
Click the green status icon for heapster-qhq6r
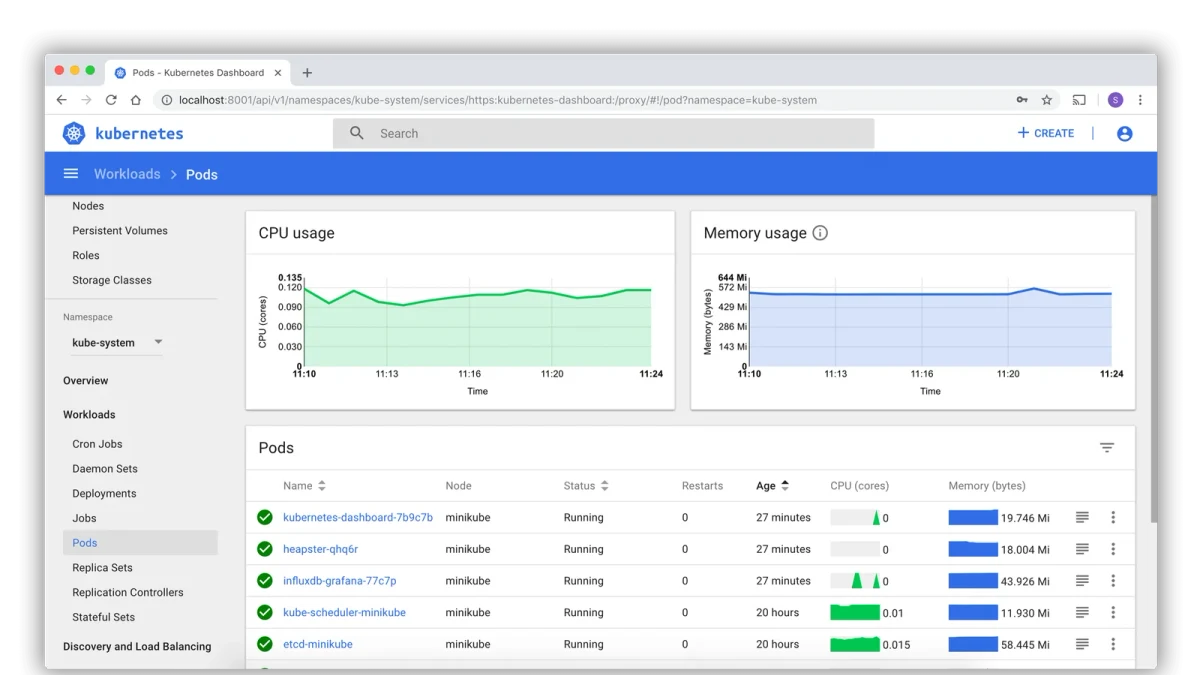pyautogui.click(x=265, y=549)
